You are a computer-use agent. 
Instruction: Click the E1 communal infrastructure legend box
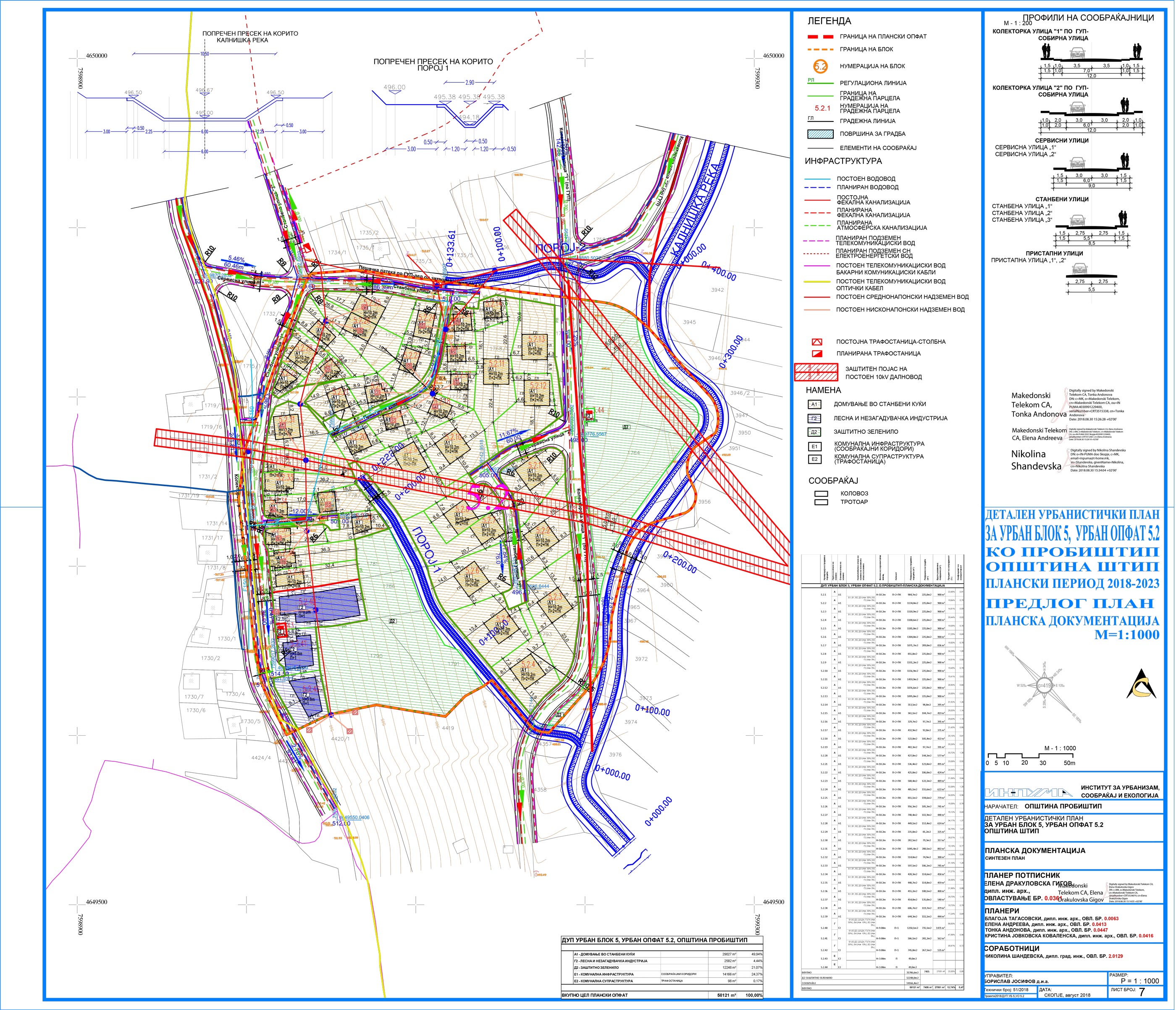(x=814, y=446)
